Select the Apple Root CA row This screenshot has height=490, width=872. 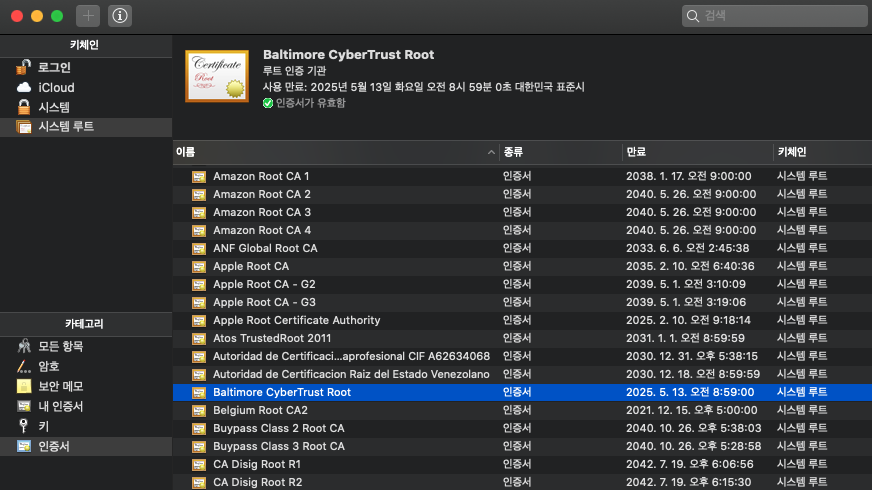(522, 266)
